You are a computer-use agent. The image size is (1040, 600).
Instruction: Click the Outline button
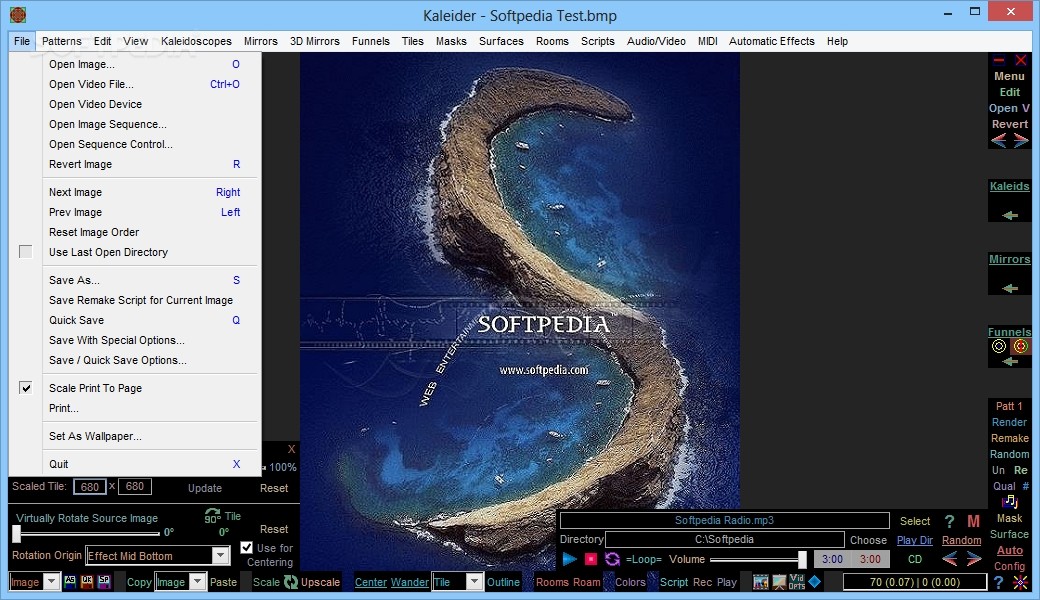point(503,582)
